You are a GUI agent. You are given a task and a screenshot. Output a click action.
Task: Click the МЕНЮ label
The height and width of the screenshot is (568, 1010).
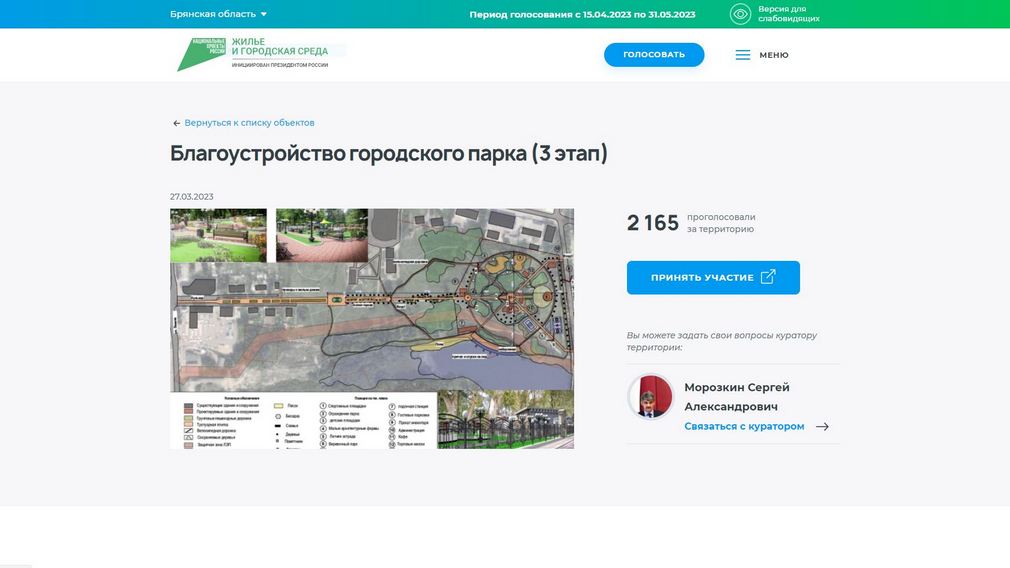pyautogui.click(x=774, y=55)
